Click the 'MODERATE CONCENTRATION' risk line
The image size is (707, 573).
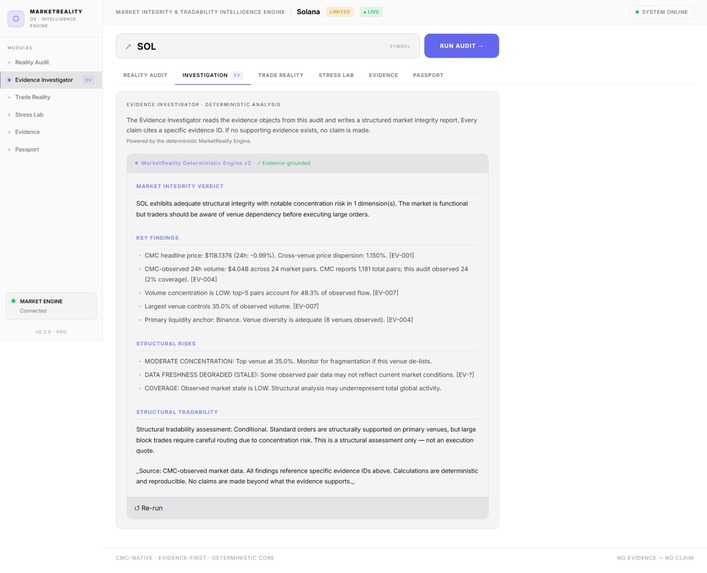tap(288, 362)
